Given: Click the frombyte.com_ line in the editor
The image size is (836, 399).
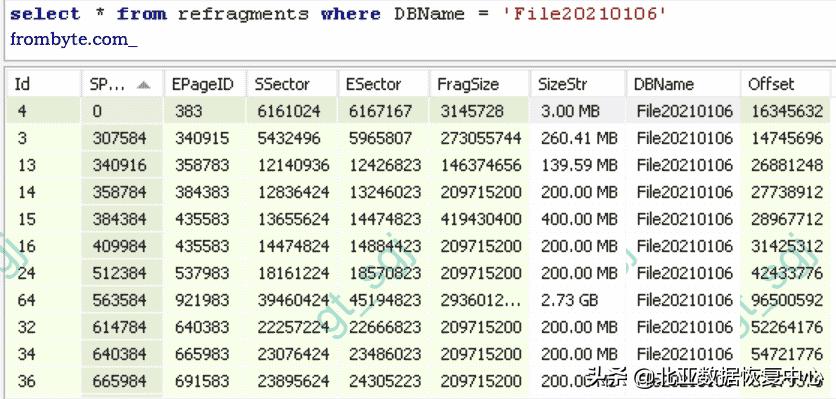Looking at the screenshot, I should click(x=74, y=39).
